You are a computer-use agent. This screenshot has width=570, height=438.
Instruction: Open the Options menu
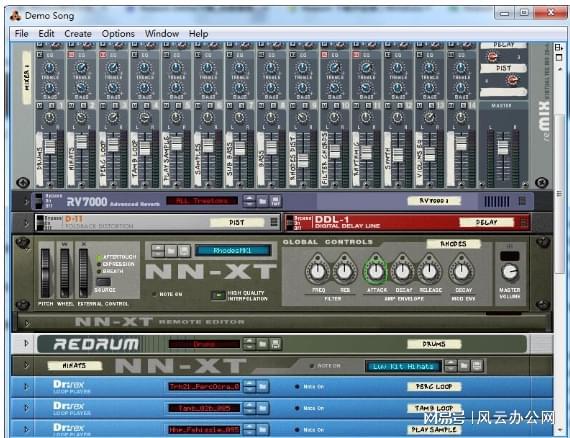pyautogui.click(x=118, y=34)
